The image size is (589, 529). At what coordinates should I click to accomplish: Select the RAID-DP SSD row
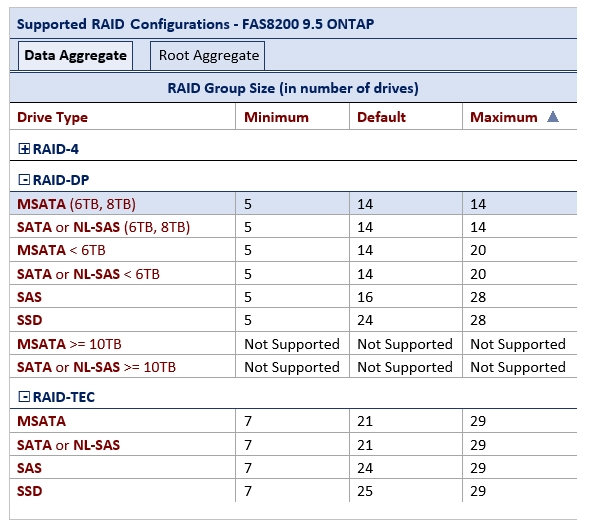click(x=293, y=320)
